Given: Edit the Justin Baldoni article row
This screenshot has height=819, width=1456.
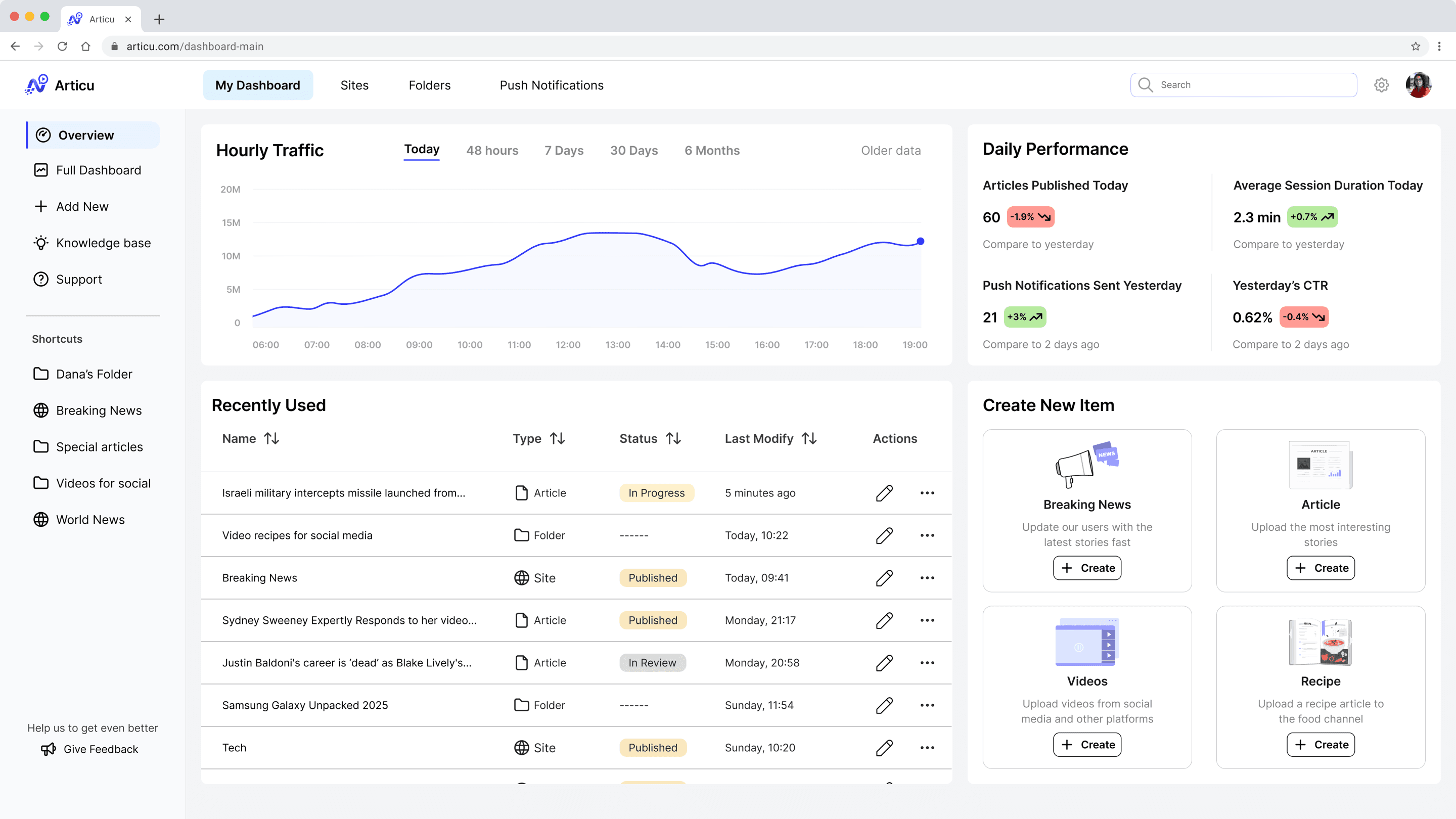Looking at the screenshot, I should [884, 662].
